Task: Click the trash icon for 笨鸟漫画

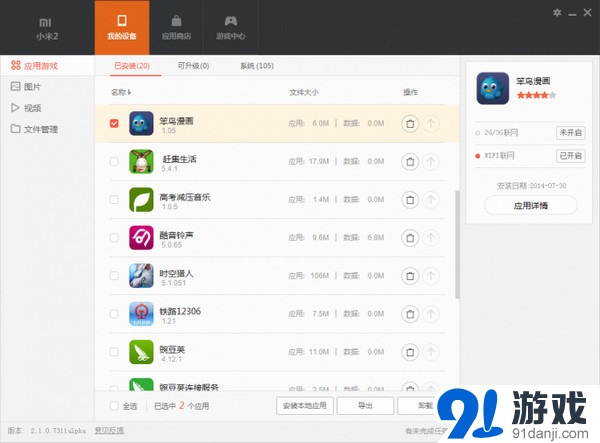Action: point(410,124)
